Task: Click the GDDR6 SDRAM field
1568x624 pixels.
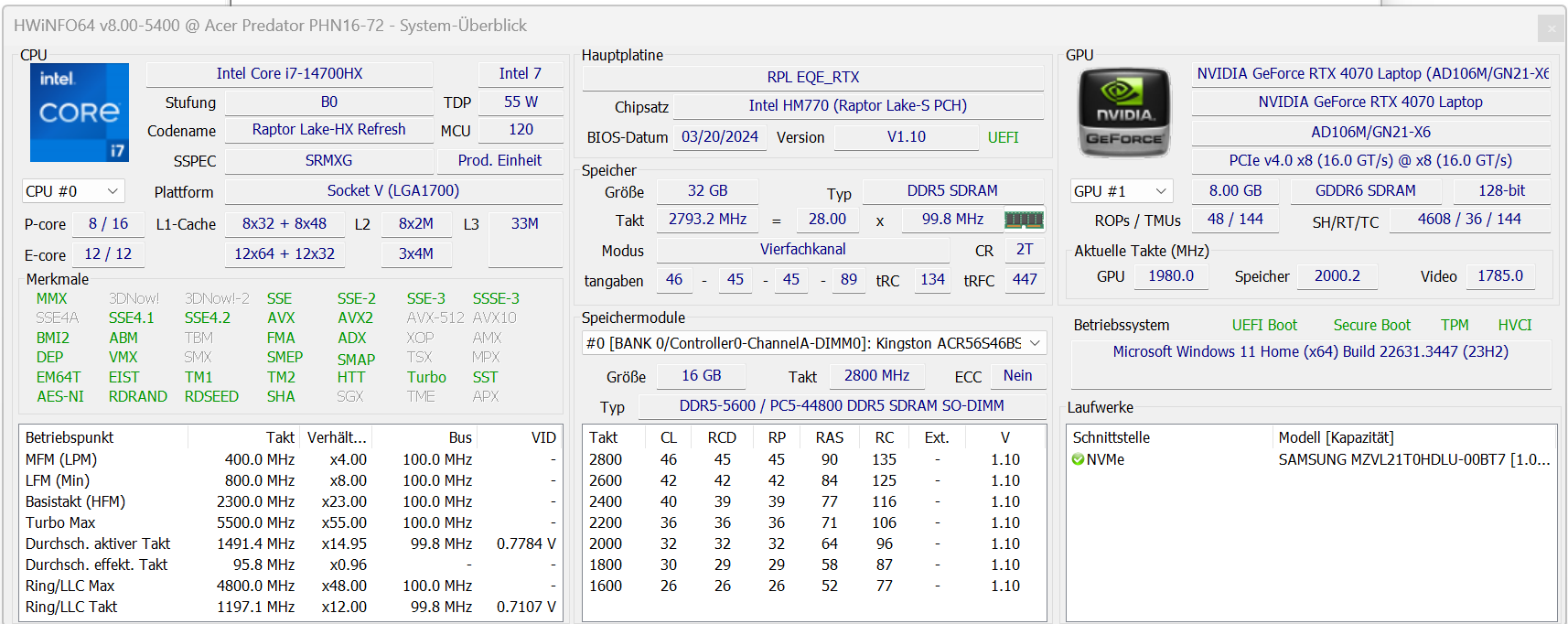Action: [x=1365, y=190]
